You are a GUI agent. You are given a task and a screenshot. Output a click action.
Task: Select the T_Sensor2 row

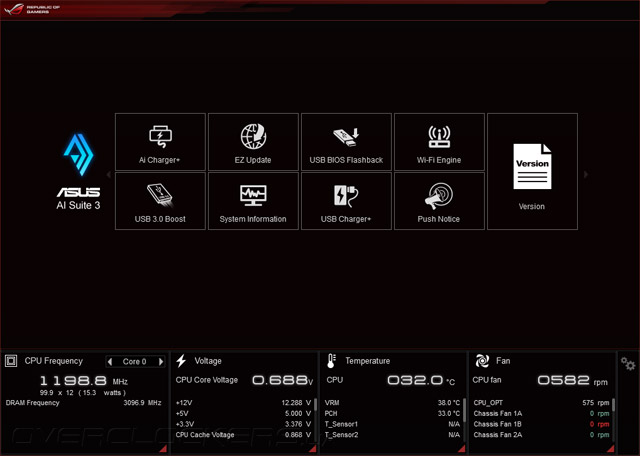coord(392,435)
